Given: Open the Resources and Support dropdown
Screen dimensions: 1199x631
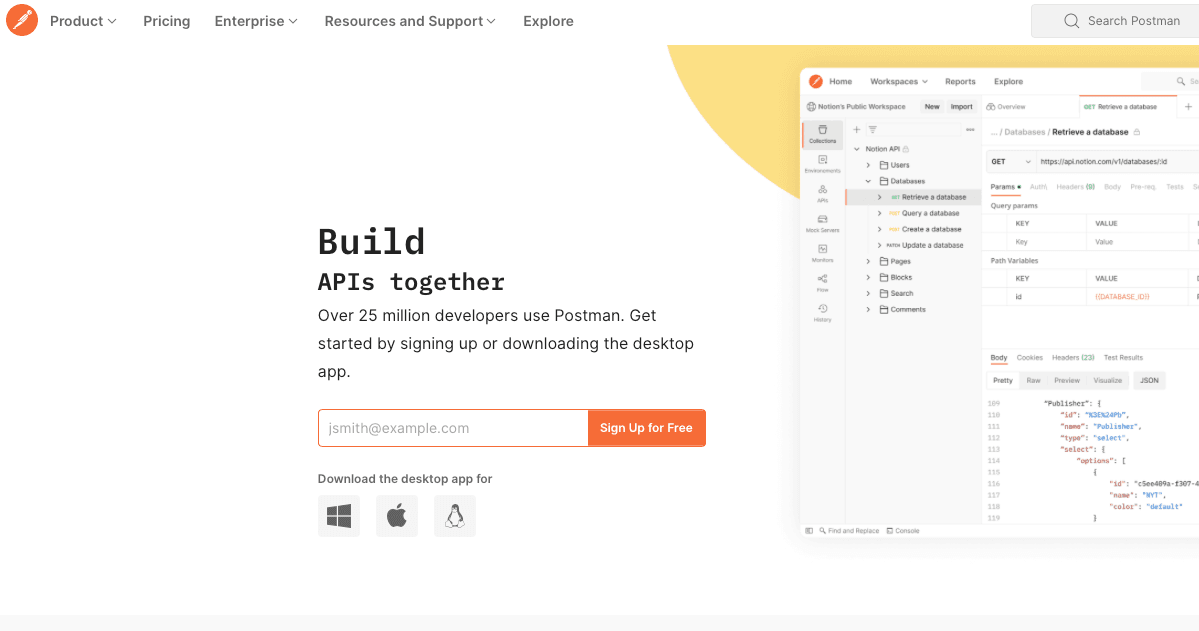Looking at the screenshot, I should (411, 21).
